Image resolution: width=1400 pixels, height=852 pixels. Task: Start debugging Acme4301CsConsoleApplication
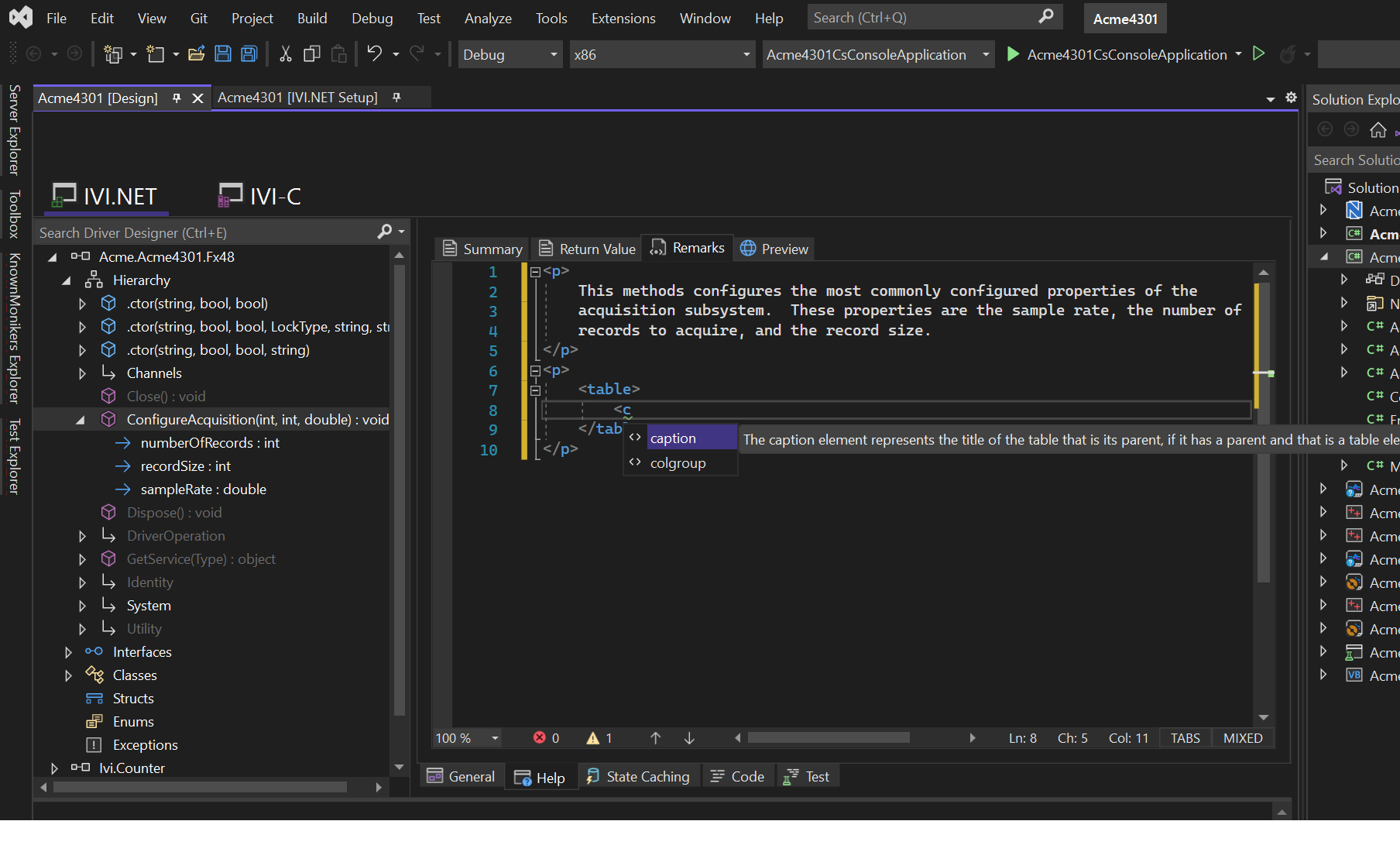pos(1013,54)
